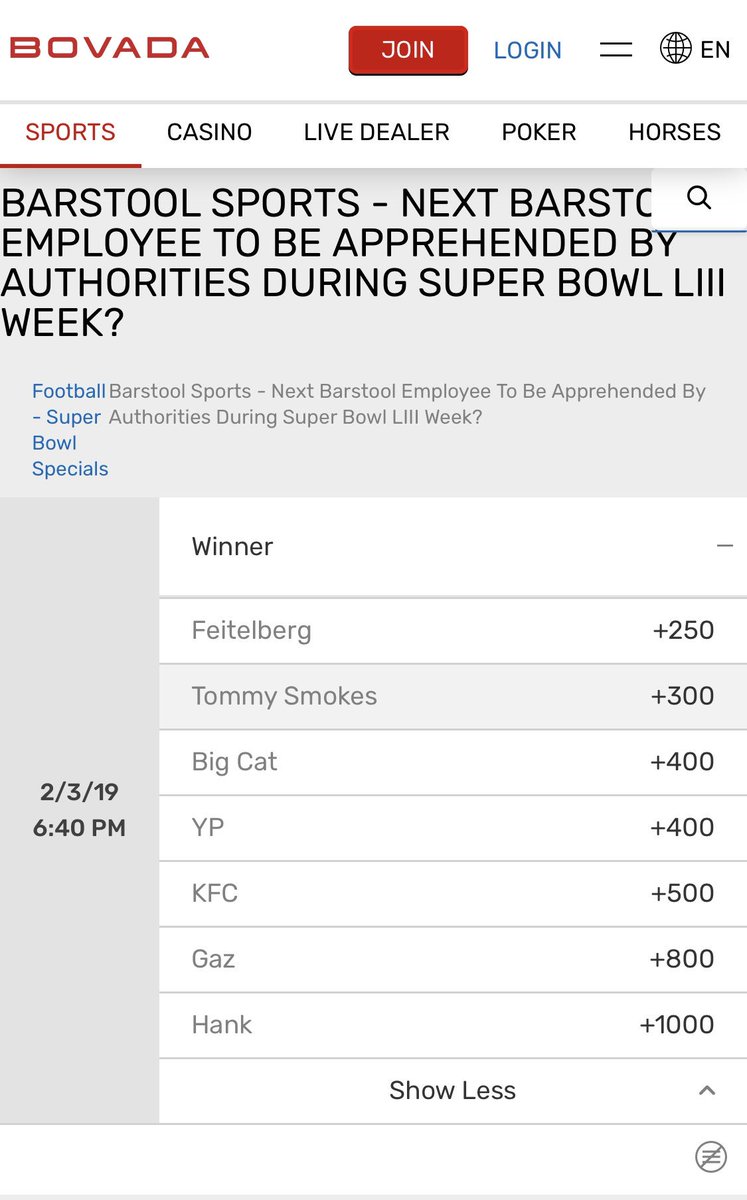Open Football Super Bowl Specials breadcrumb
Viewport: 747px width, 1200px height.
69,430
